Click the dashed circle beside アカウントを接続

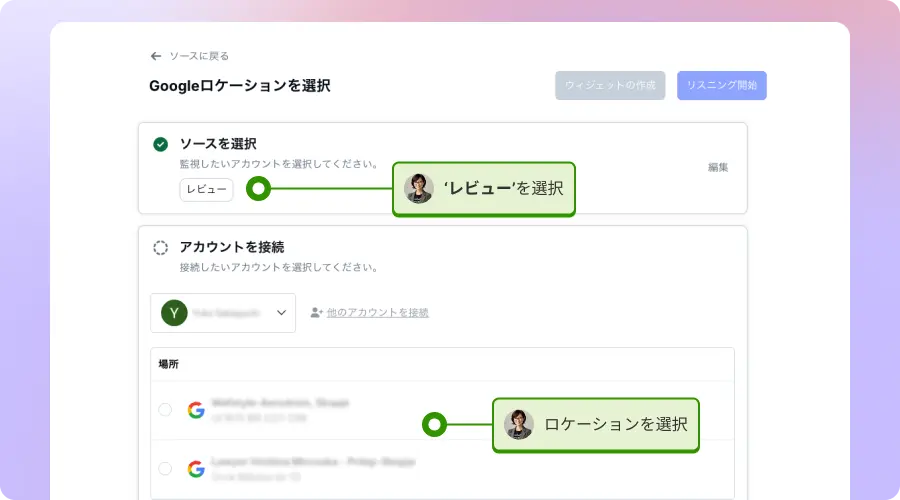pos(160,247)
